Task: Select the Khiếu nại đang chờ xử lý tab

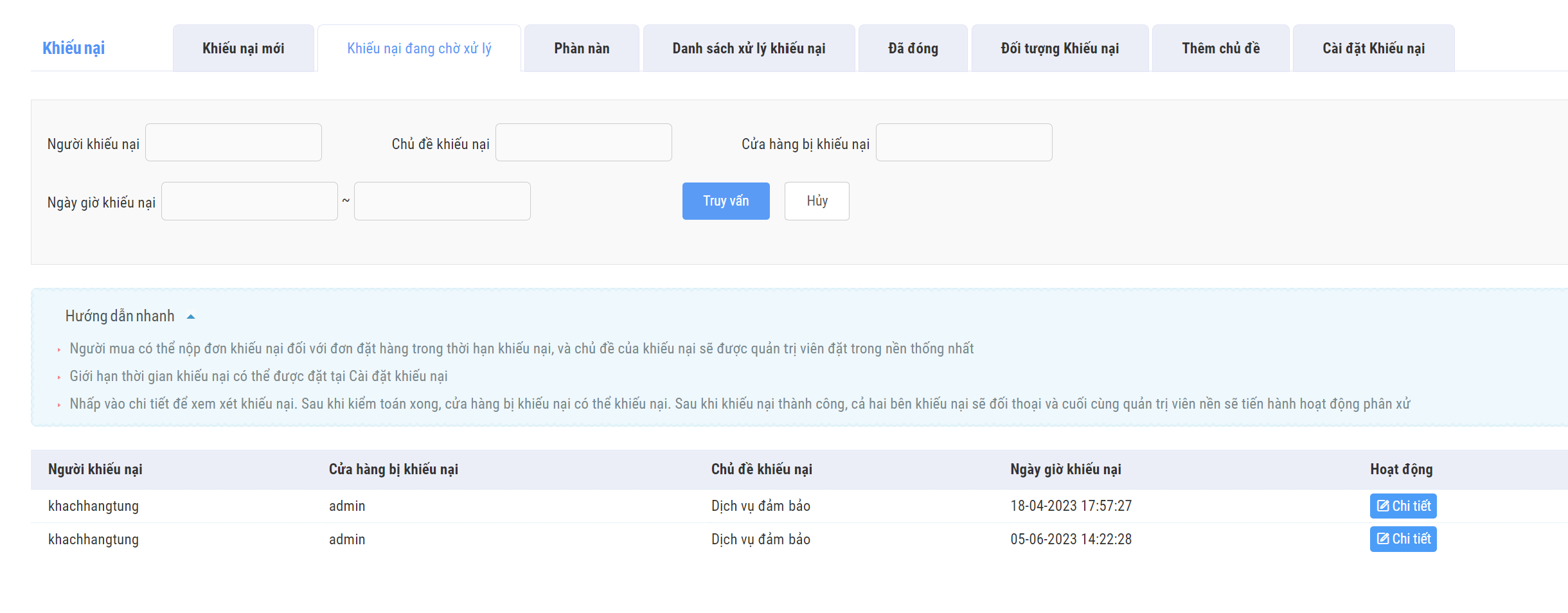Action: pos(419,49)
